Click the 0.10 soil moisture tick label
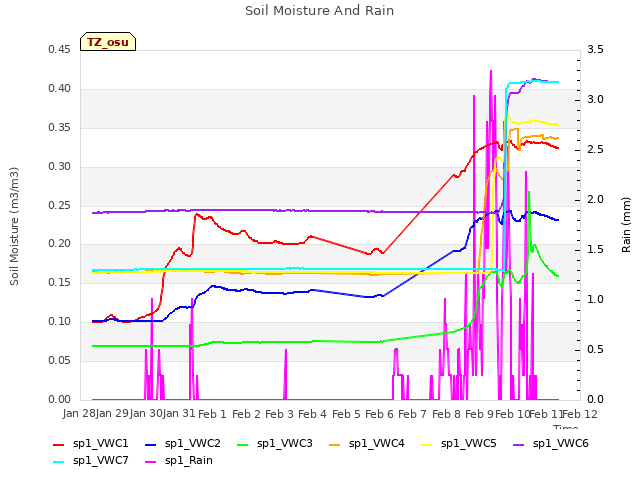Image resolution: width=640 pixels, height=480 pixels. click(59, 322)
